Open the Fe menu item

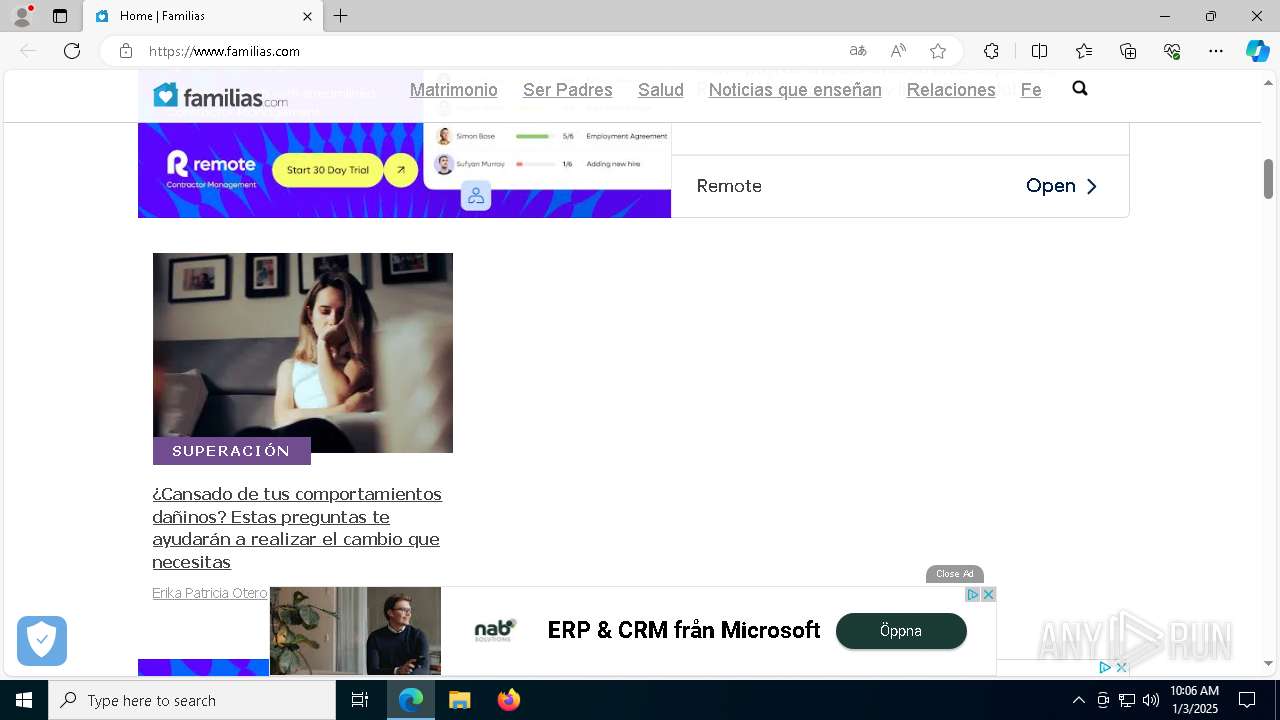(1031, 90)
